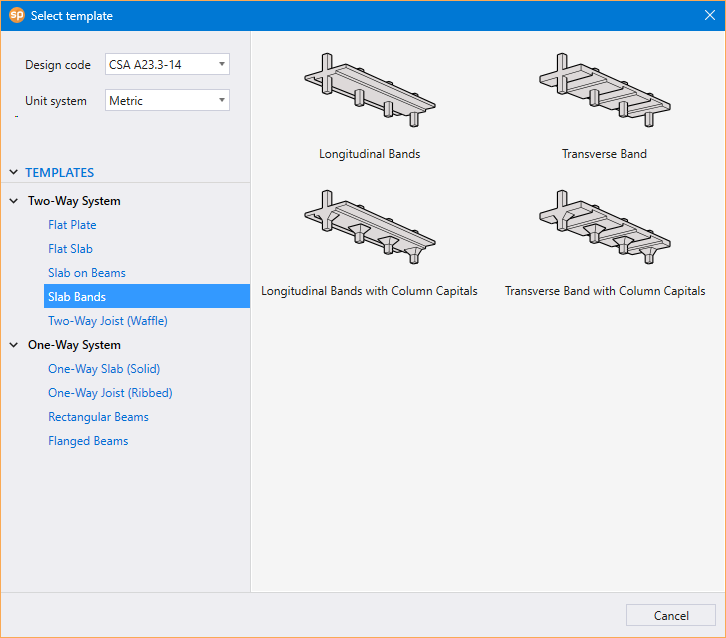Click the Longitudinal Bands with Column Capitals caption
Image resolution: width=726 pixels, height=638 pixels.
(369, 291)
